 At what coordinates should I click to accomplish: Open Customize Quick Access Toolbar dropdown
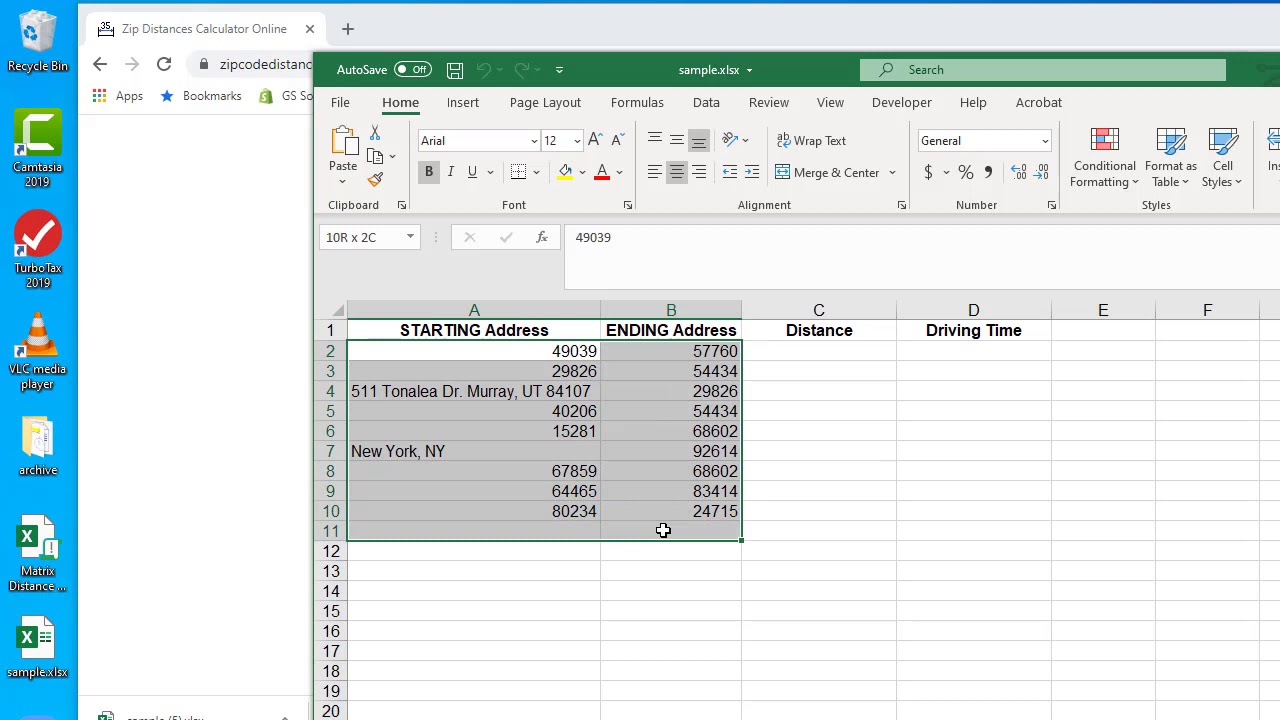point(559,70)
